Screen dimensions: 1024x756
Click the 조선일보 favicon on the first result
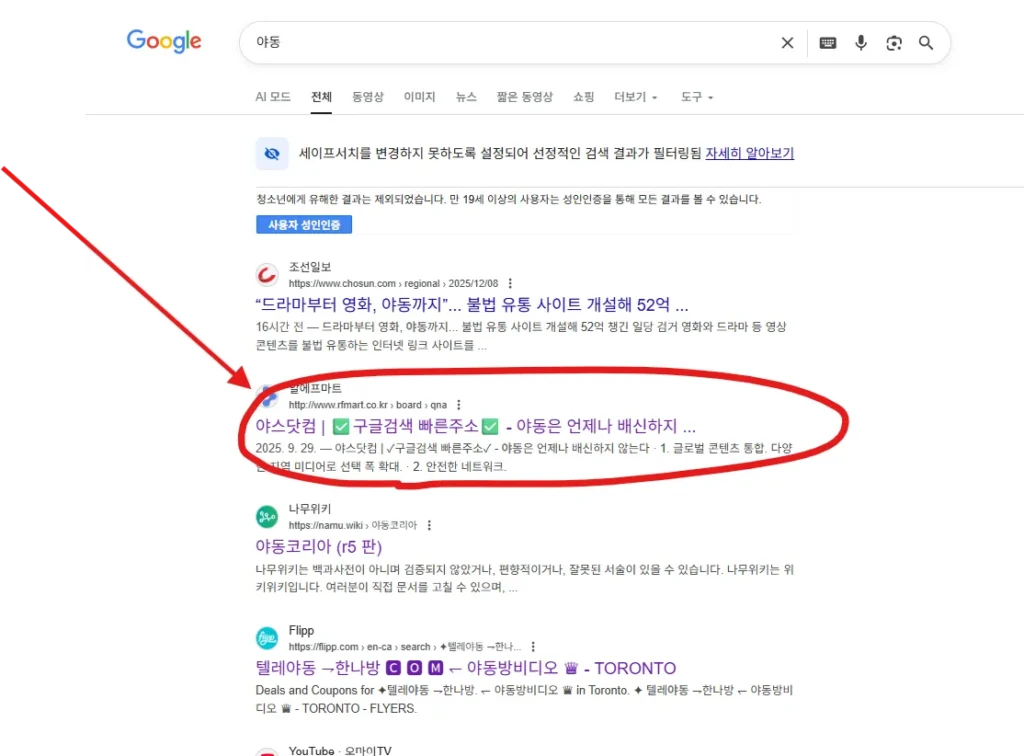coord(265,274)
